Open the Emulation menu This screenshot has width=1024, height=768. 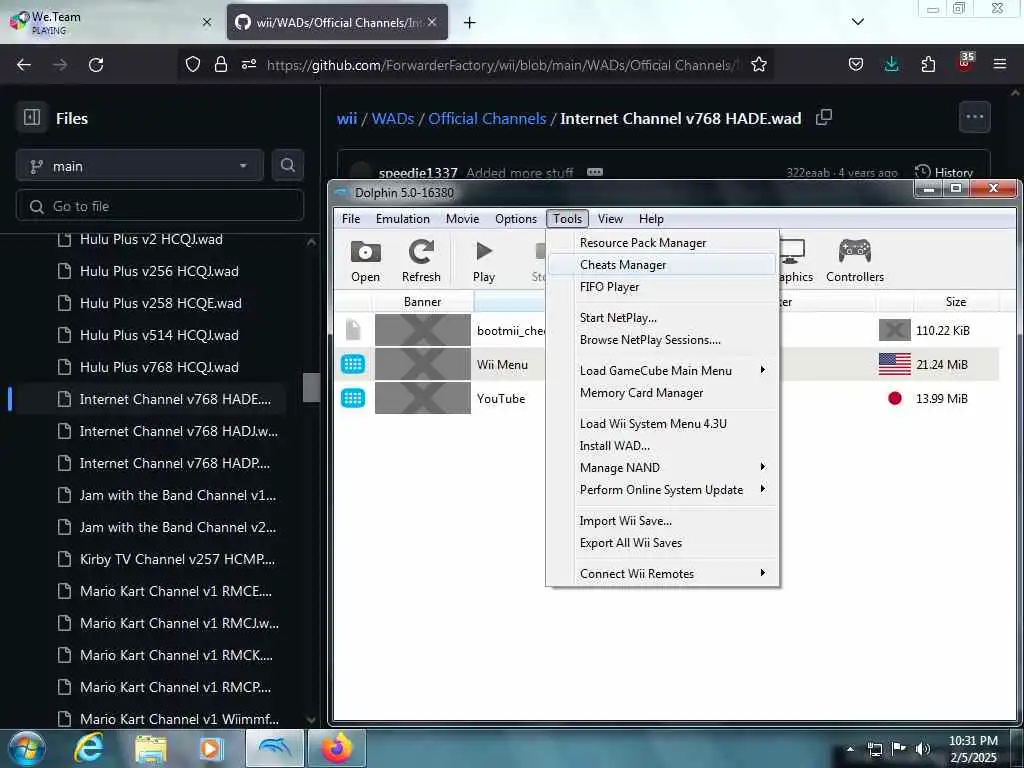tap(402, 219)
